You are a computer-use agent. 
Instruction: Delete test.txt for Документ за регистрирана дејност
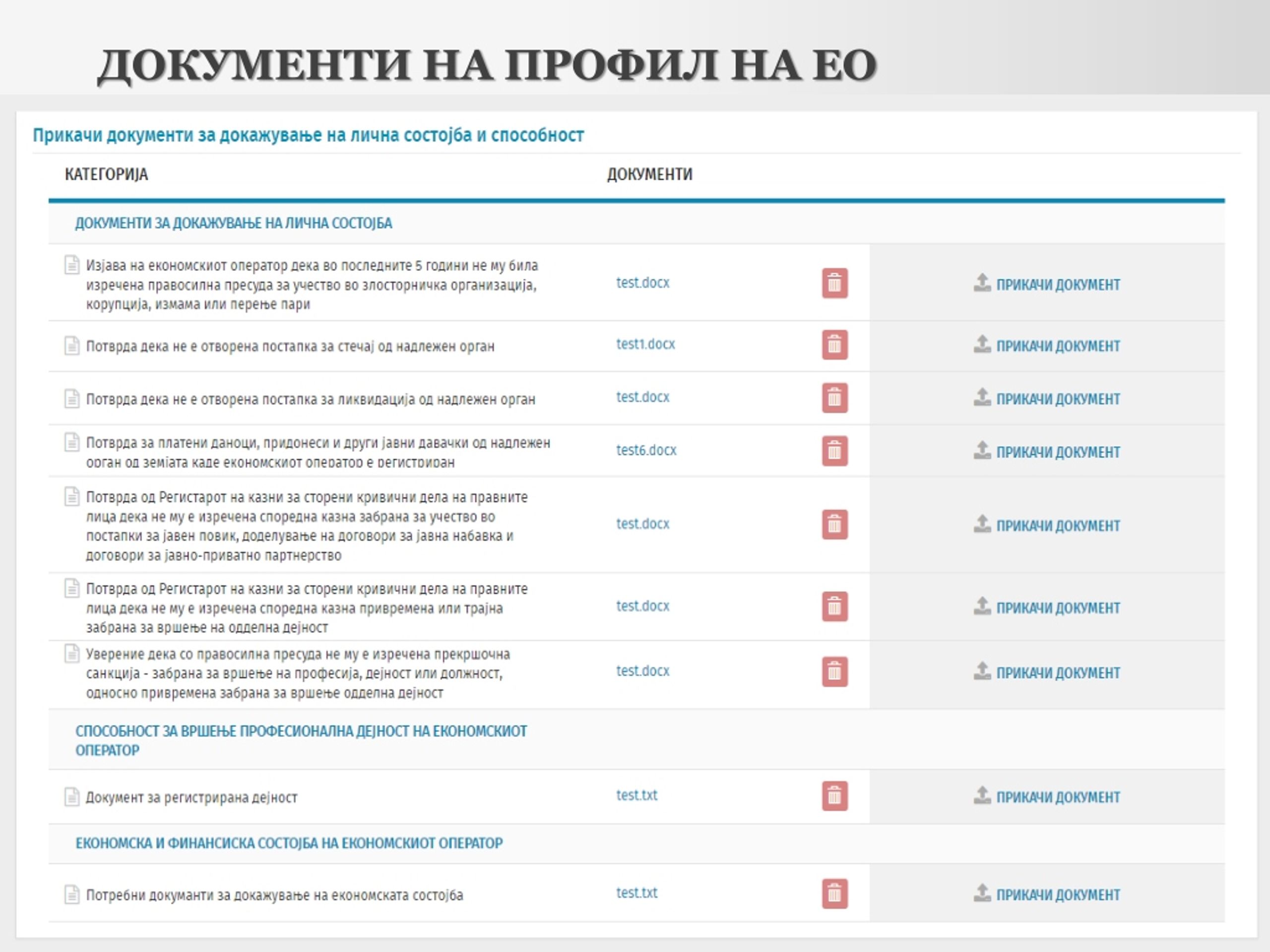click(834, 796)
